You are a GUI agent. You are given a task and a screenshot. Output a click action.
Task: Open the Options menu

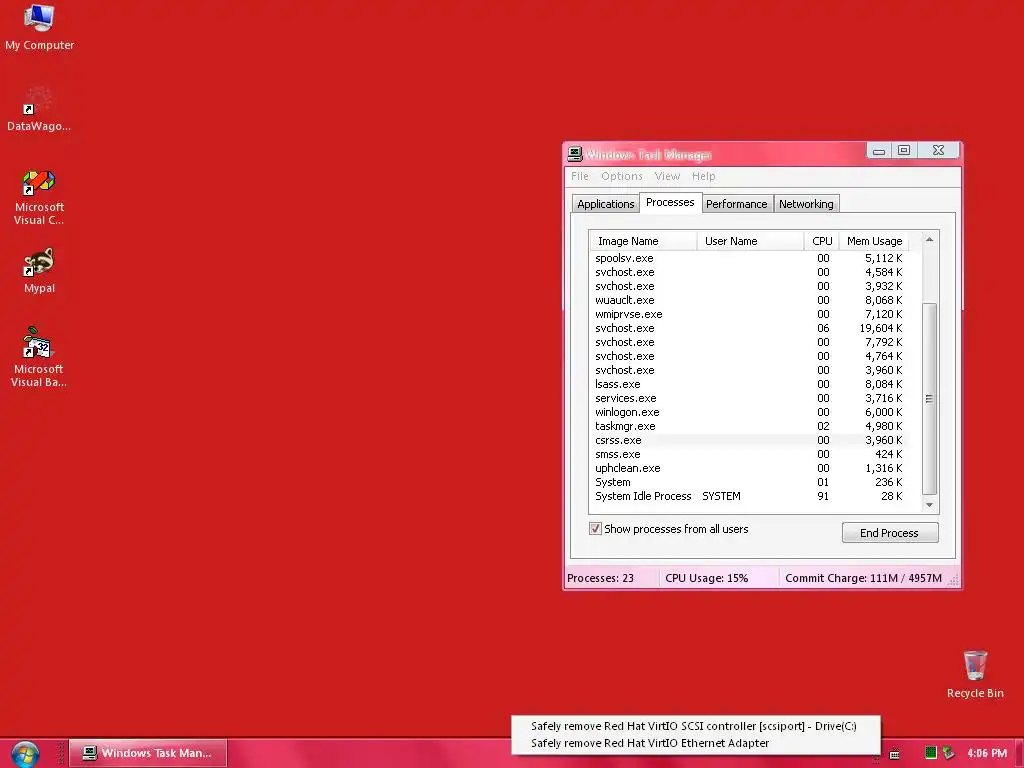click(x=622, y=176)
